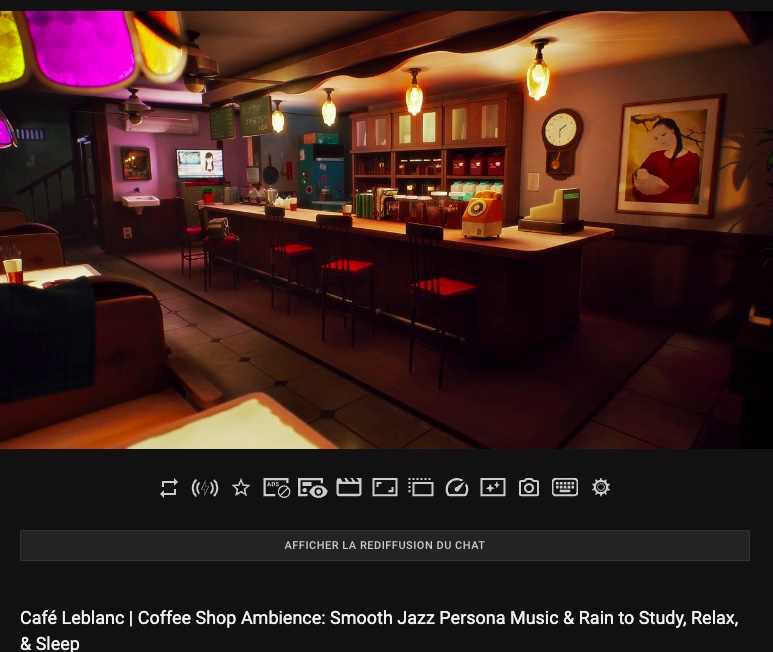This screenshot has height=652, width=773.
Task: Click the star favorite icon
Action: point(241,488)
